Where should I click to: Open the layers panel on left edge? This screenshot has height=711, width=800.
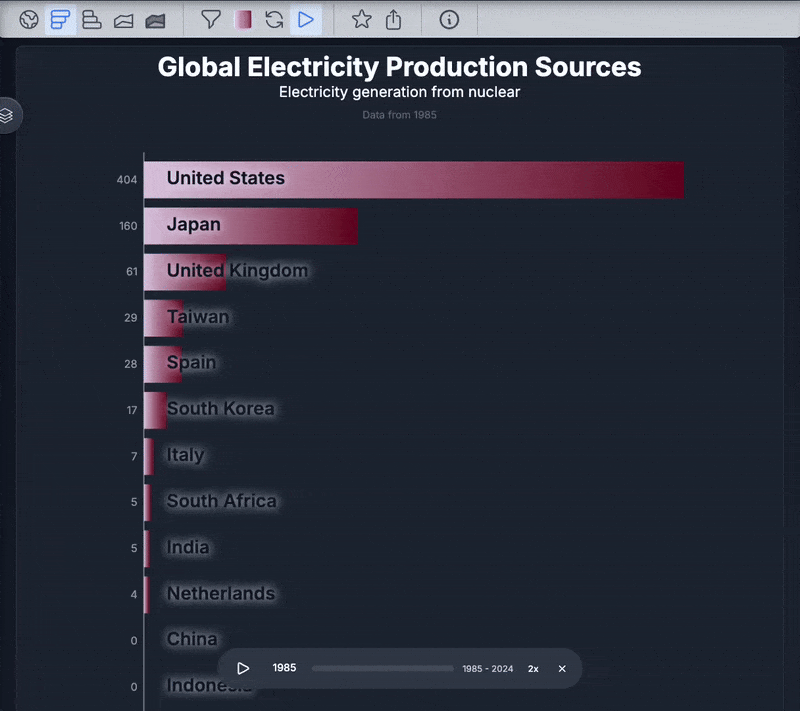coord(8,116)
